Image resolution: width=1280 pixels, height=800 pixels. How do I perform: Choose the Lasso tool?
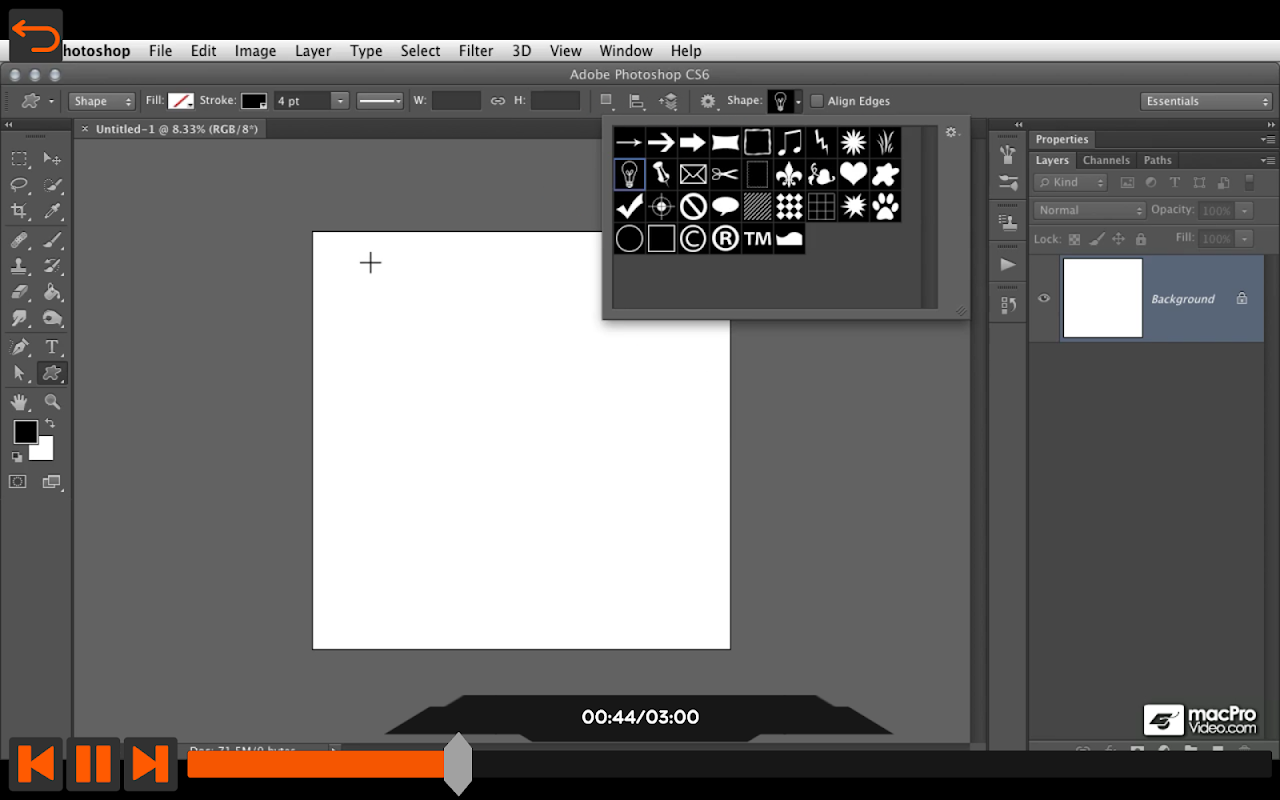point(19,185)
